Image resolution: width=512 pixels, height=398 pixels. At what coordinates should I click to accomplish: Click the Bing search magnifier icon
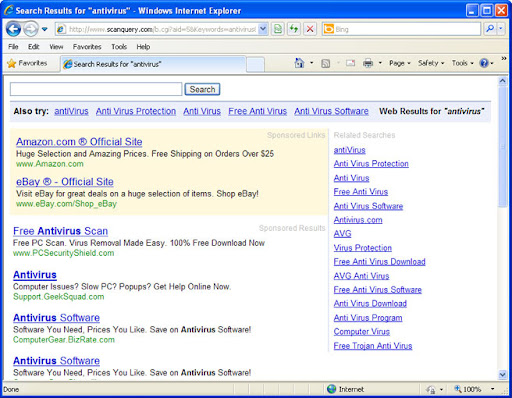click(490, 29)
